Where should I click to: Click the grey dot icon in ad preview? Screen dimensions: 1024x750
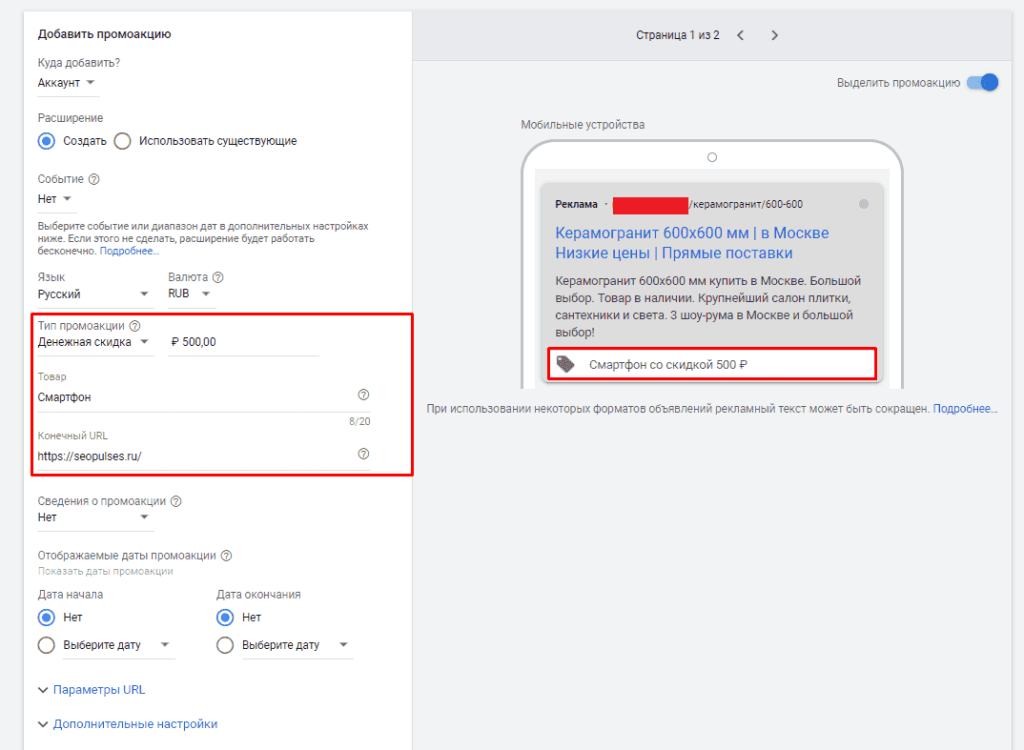coord(863,204)
